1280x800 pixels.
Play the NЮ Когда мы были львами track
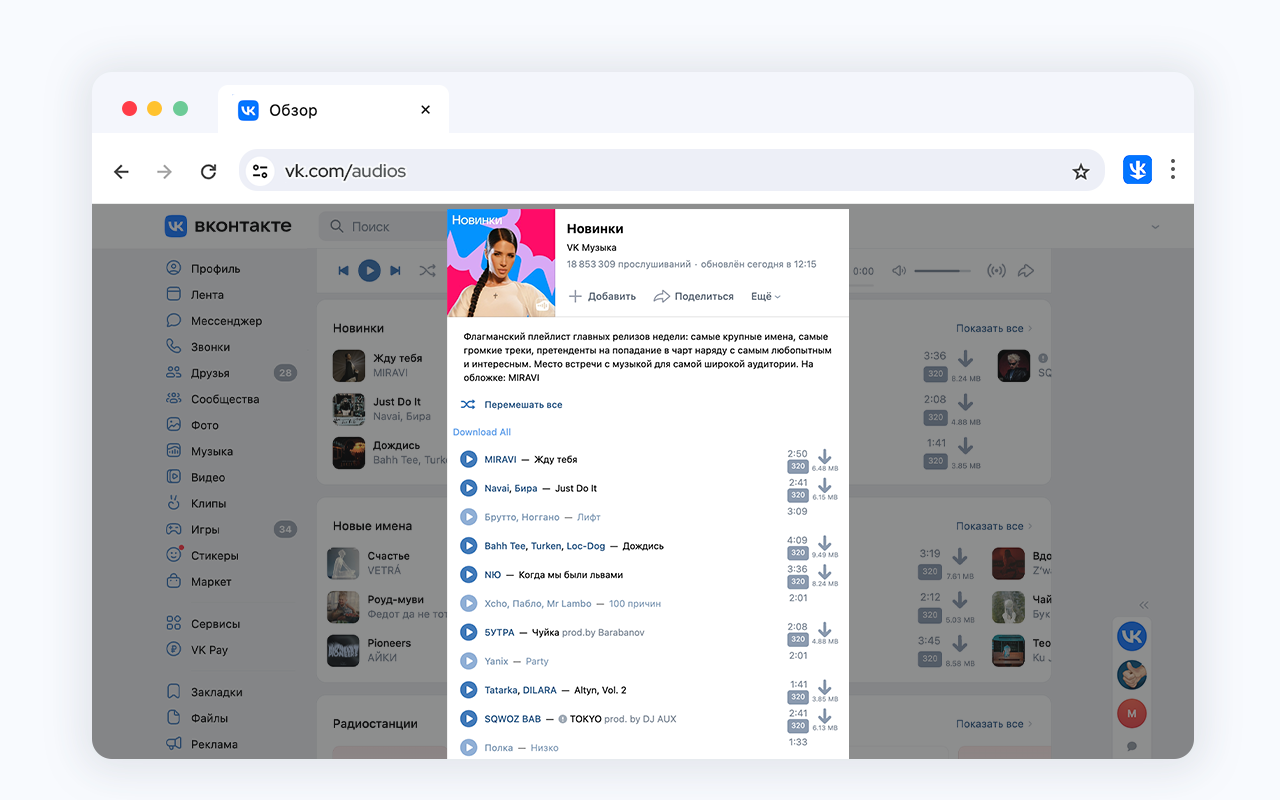click(468, 575)
